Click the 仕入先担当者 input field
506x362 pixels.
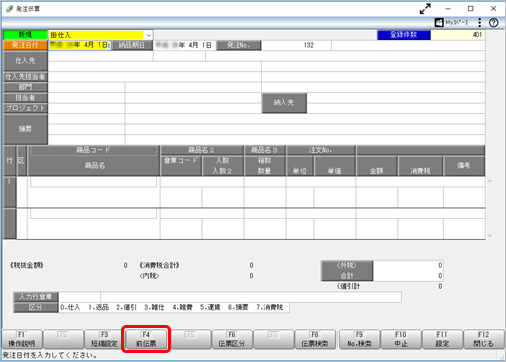pos(155,77)
